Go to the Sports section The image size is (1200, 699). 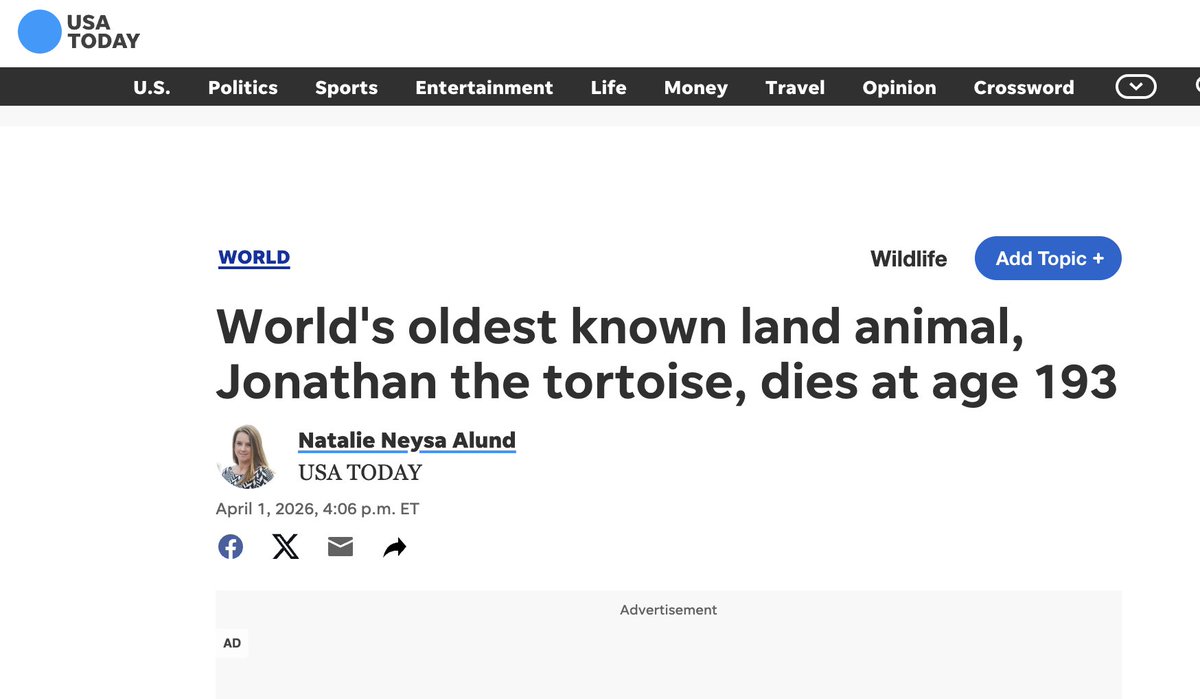(346, 87)
